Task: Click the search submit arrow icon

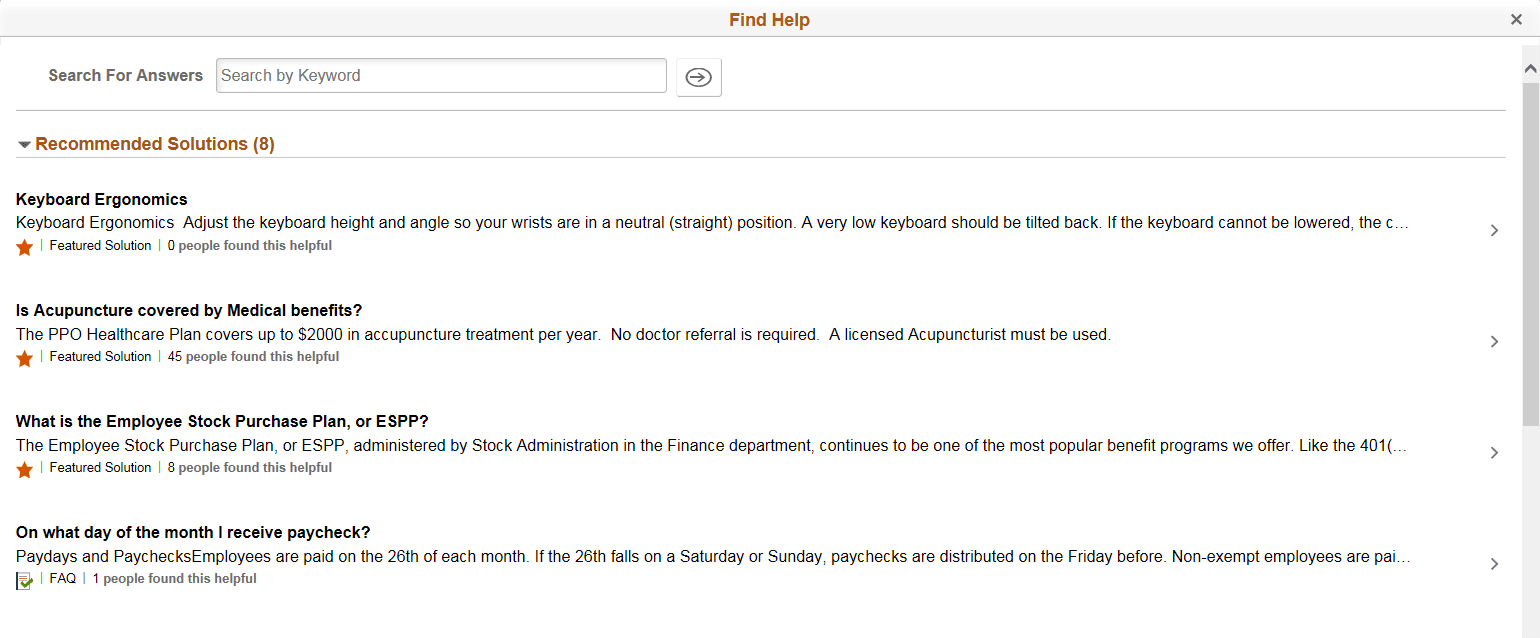Action: point(698,77)
